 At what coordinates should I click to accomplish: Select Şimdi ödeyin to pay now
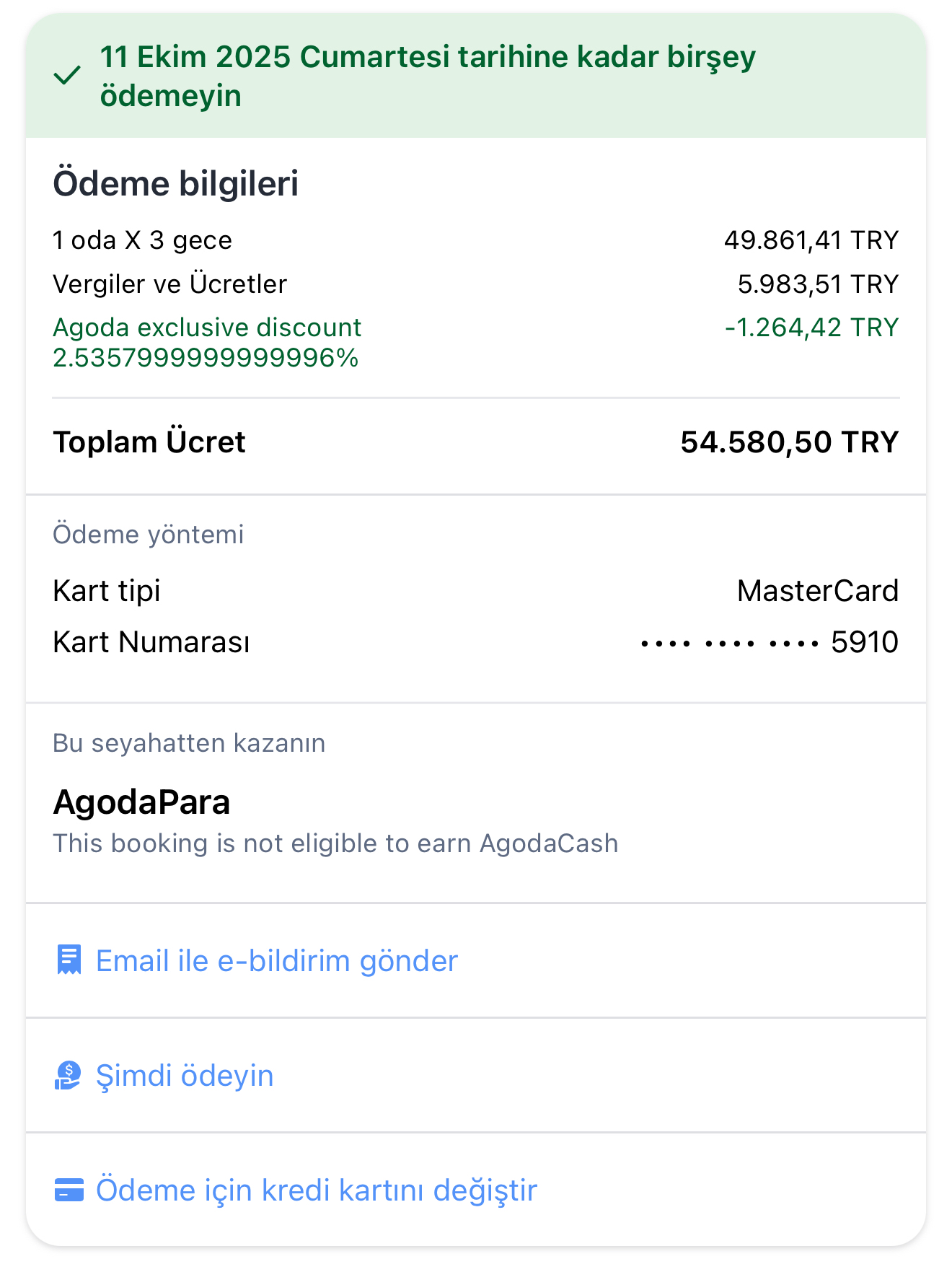pyautogui.click(x=185, y=1075)
